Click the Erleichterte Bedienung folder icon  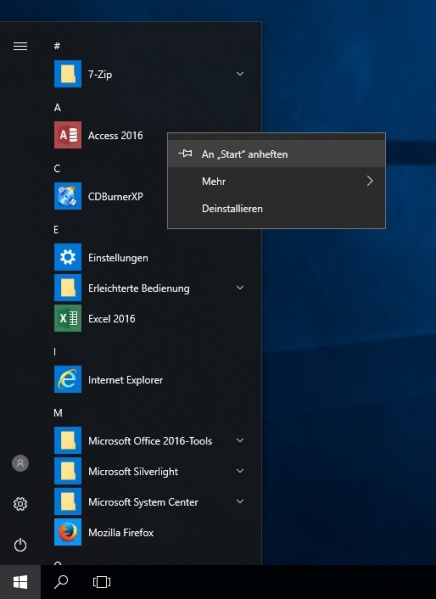[68, 288]
